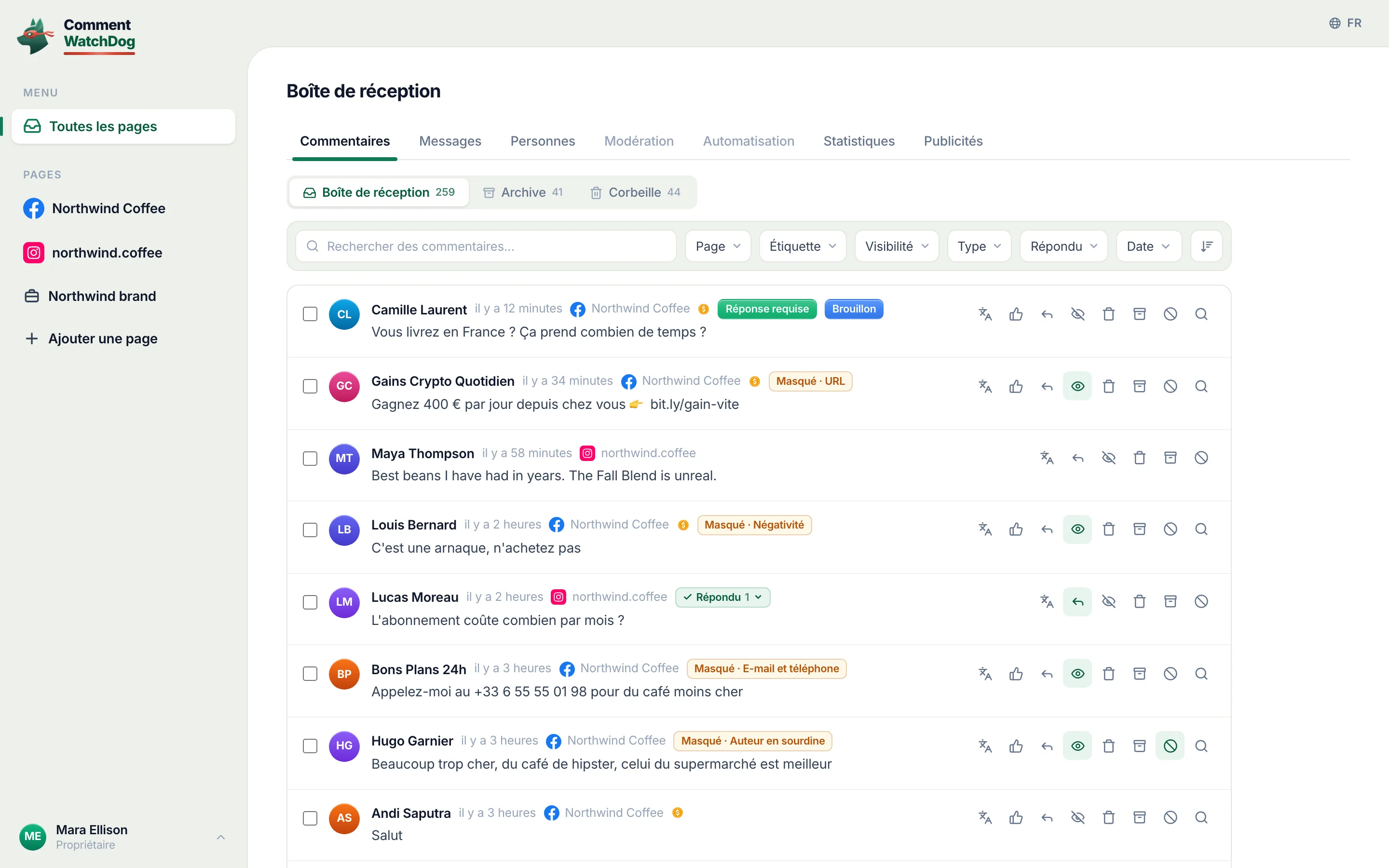This screenshot has width=1389, height=868.
Task: Check the Lucas Moreau comment box
Action: point(310,602)
